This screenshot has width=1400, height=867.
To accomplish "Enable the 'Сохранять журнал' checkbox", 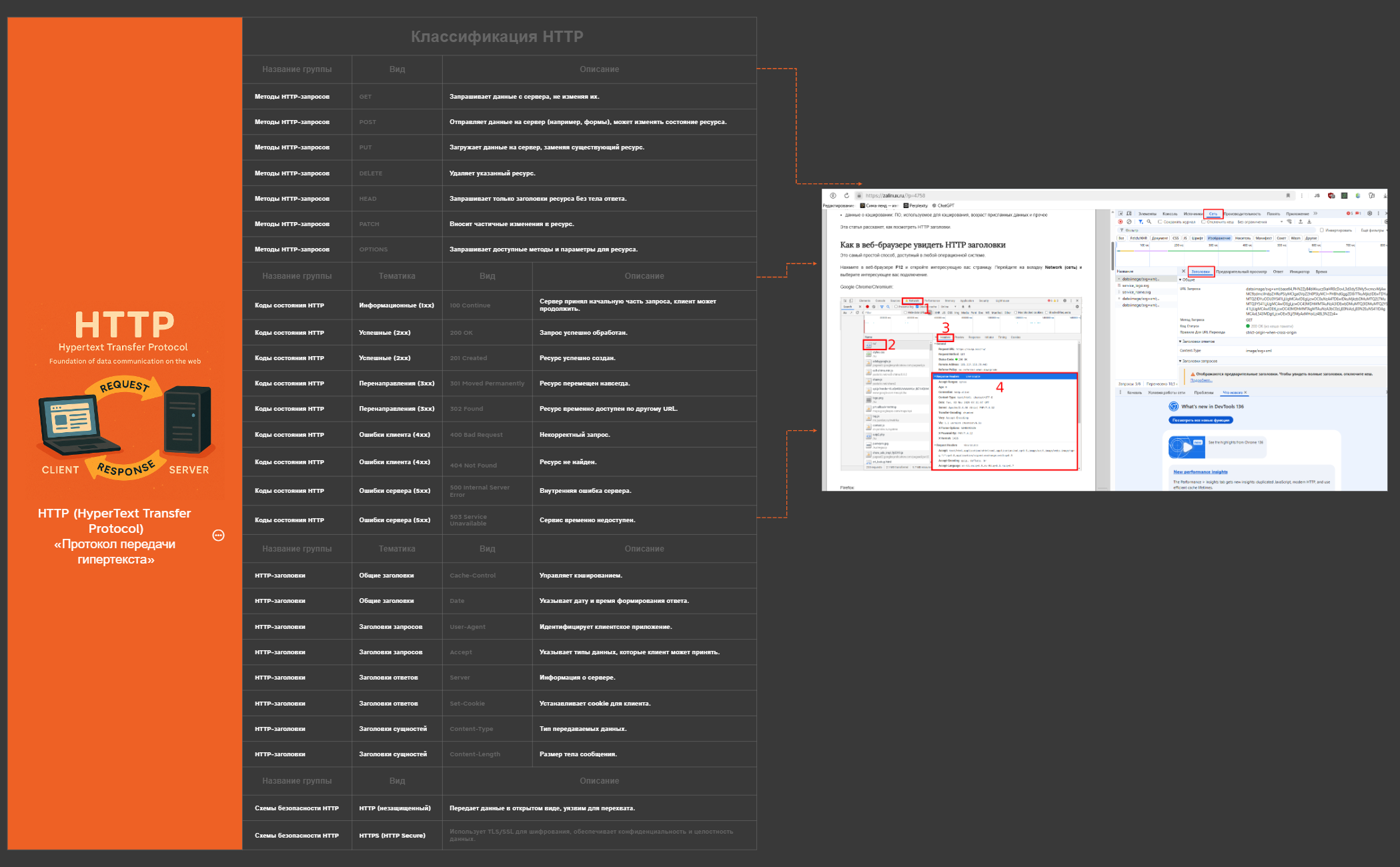I will (1160, 221).
